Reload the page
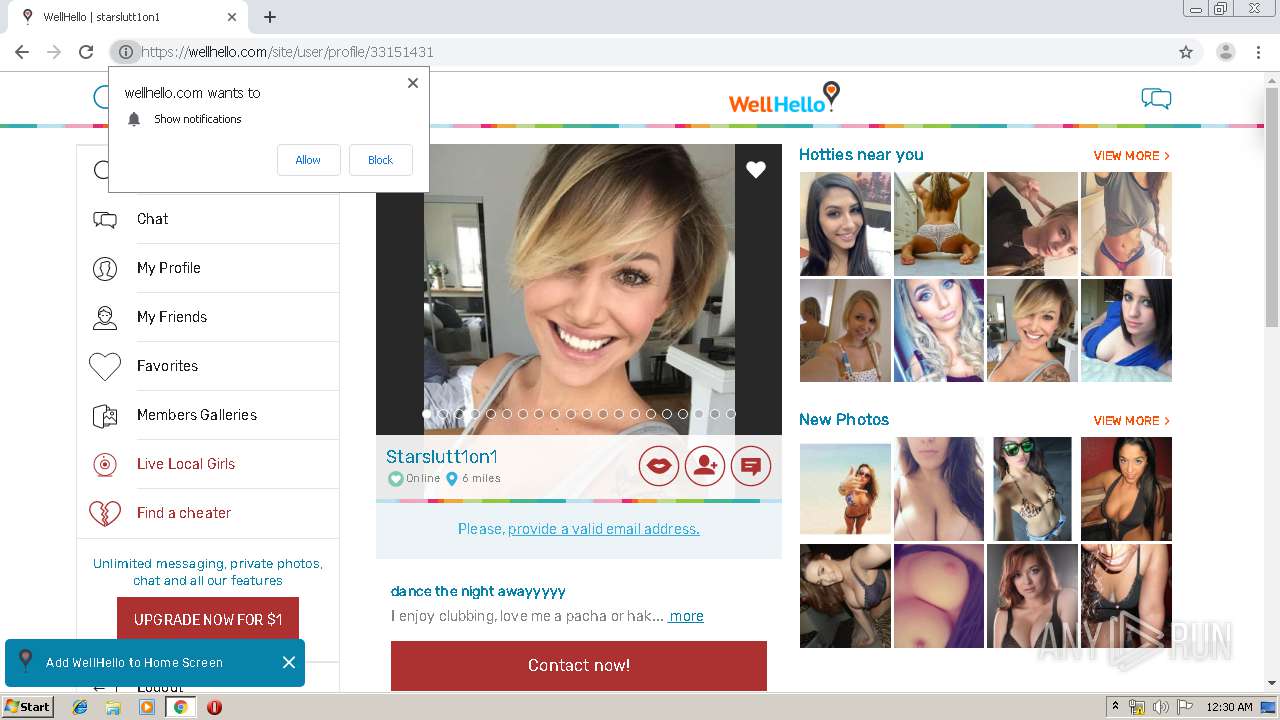Viewport: 1280px width, 720px height. 86,52
